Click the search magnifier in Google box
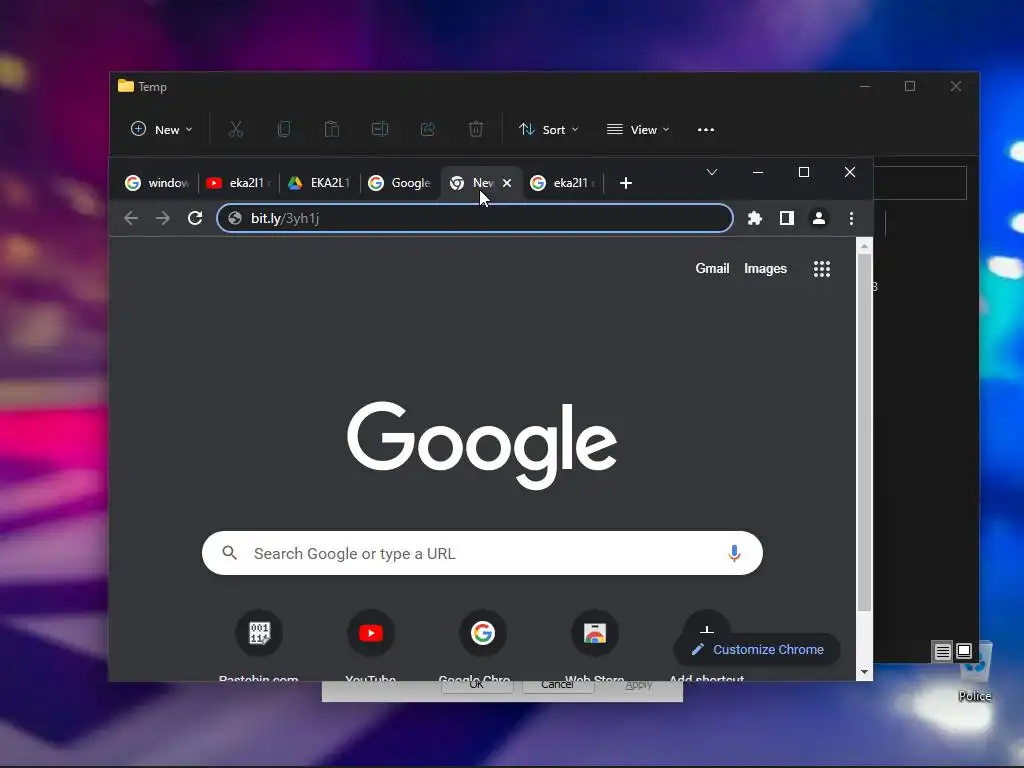 [x=229, y=553]
